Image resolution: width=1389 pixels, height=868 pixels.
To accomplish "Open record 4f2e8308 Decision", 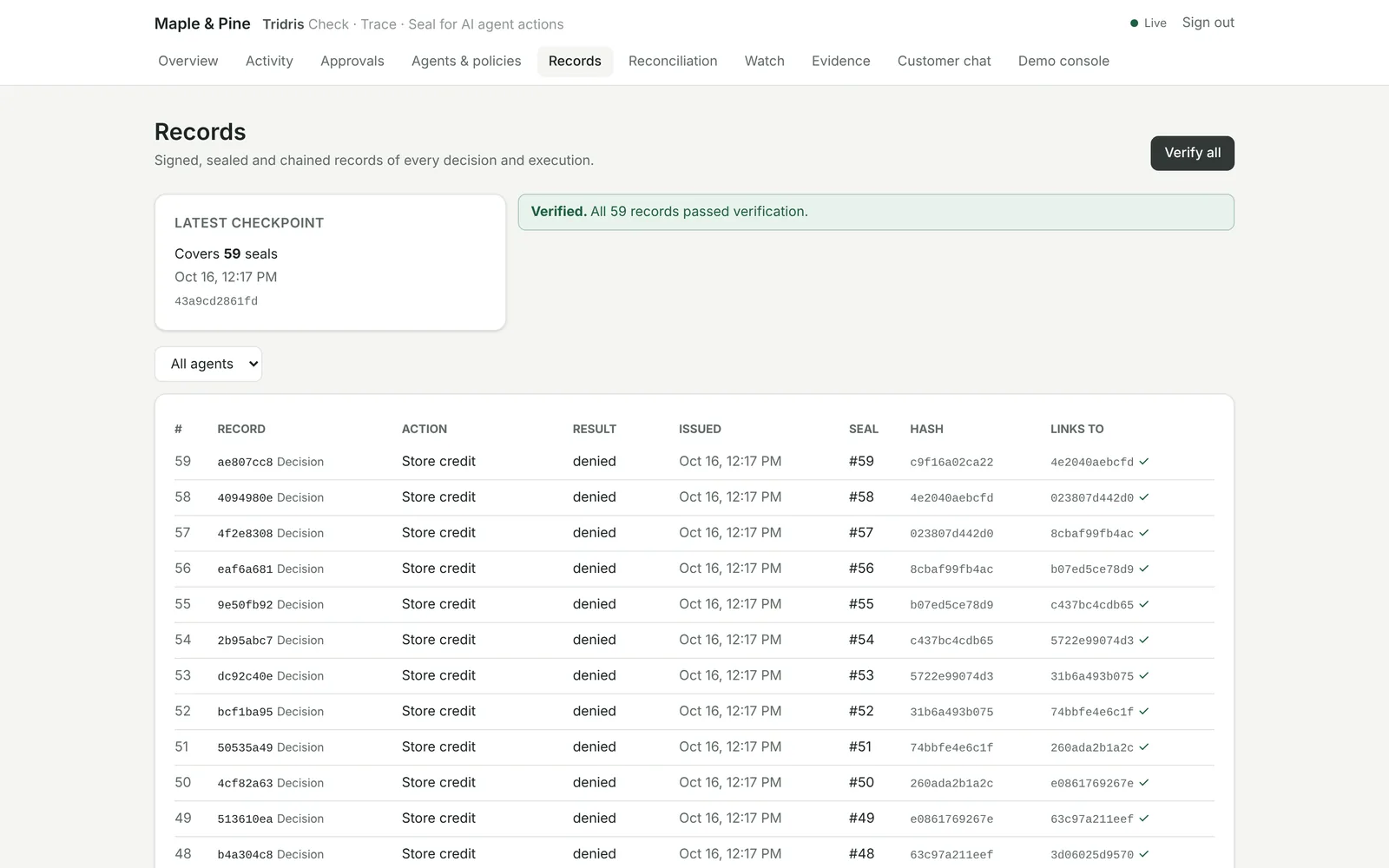I will pos(271,533).
